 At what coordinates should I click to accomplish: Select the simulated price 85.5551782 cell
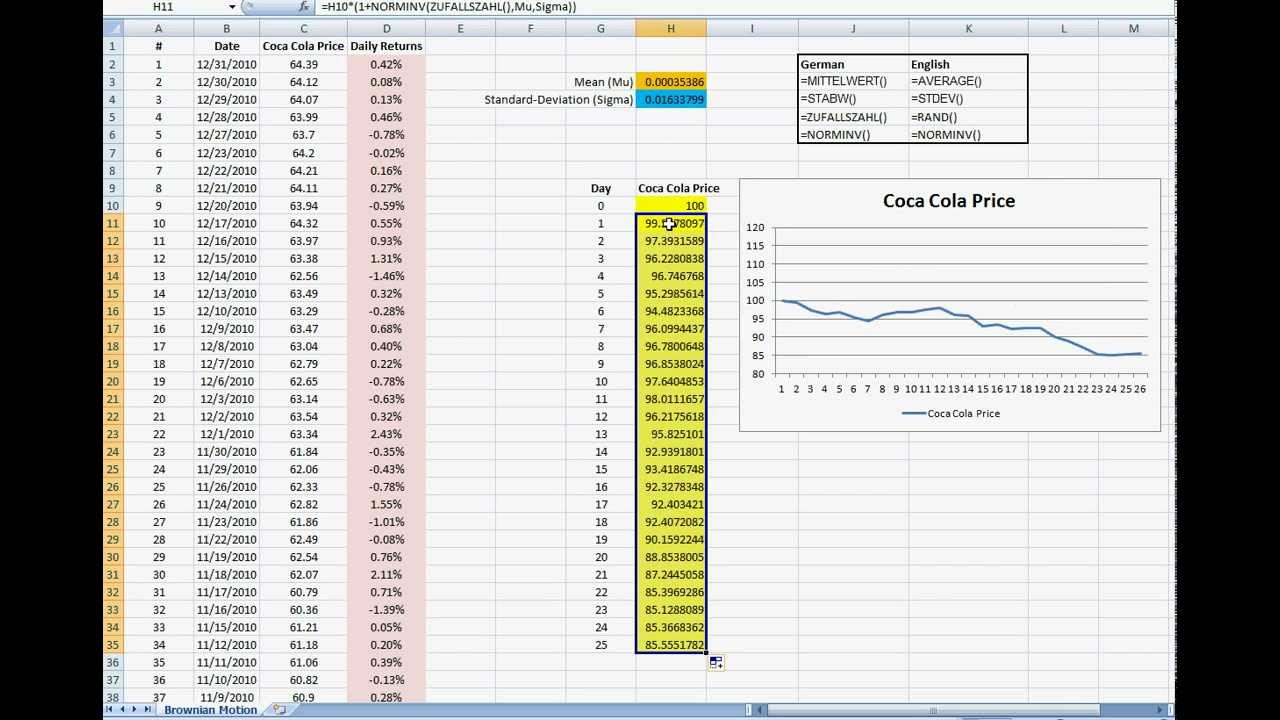tap(671, 645)
